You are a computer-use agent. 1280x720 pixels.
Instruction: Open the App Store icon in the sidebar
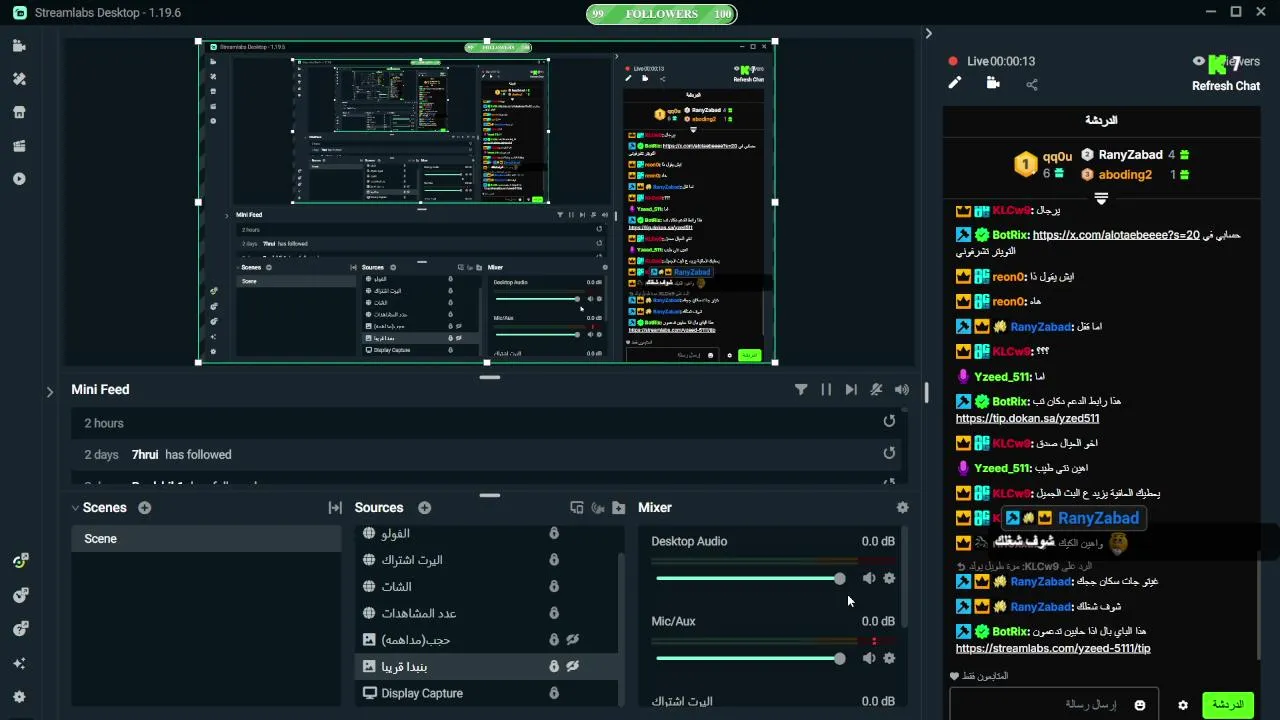click(19, 112)
